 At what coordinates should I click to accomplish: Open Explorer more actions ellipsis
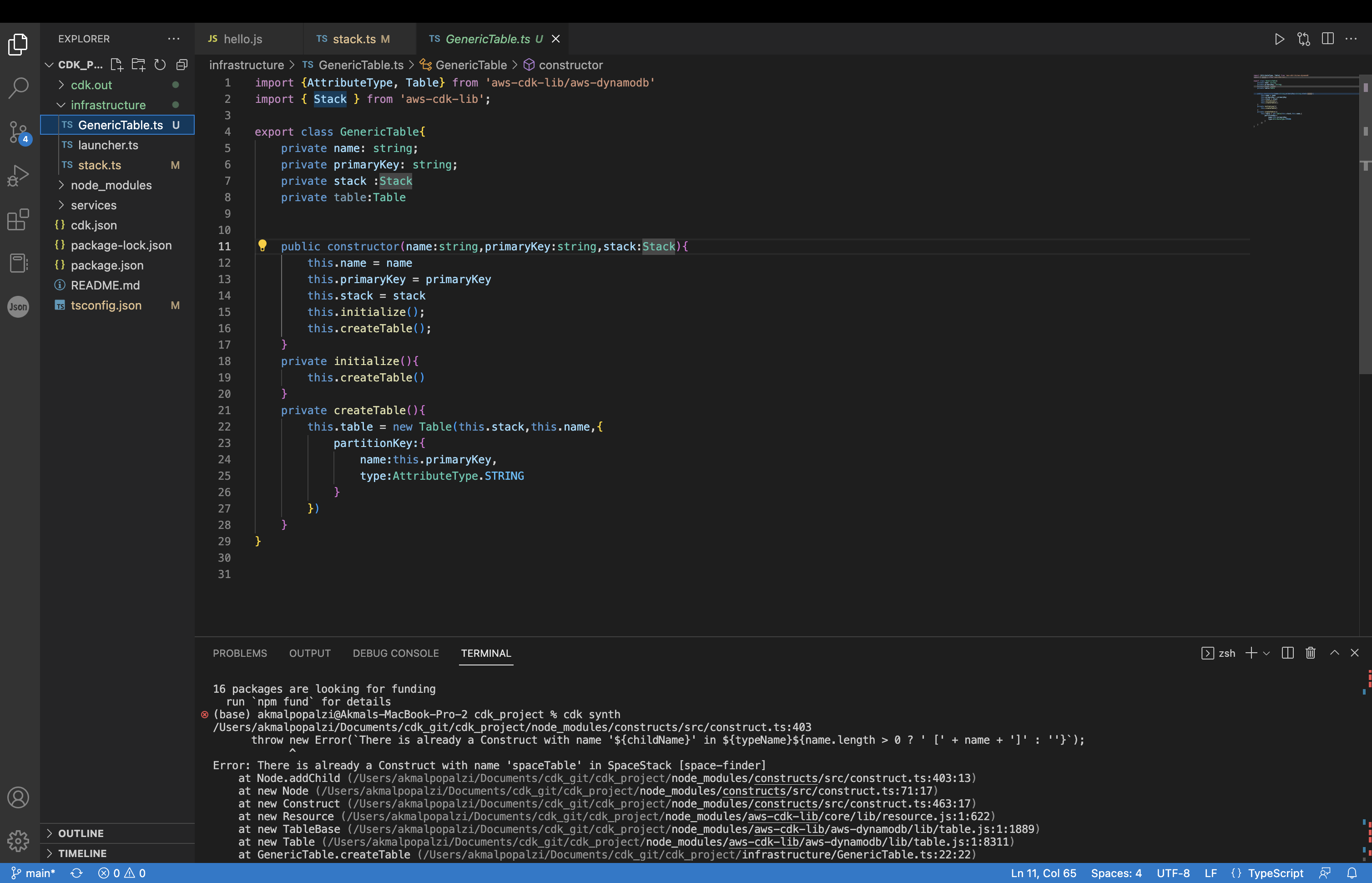coord(174,38)
